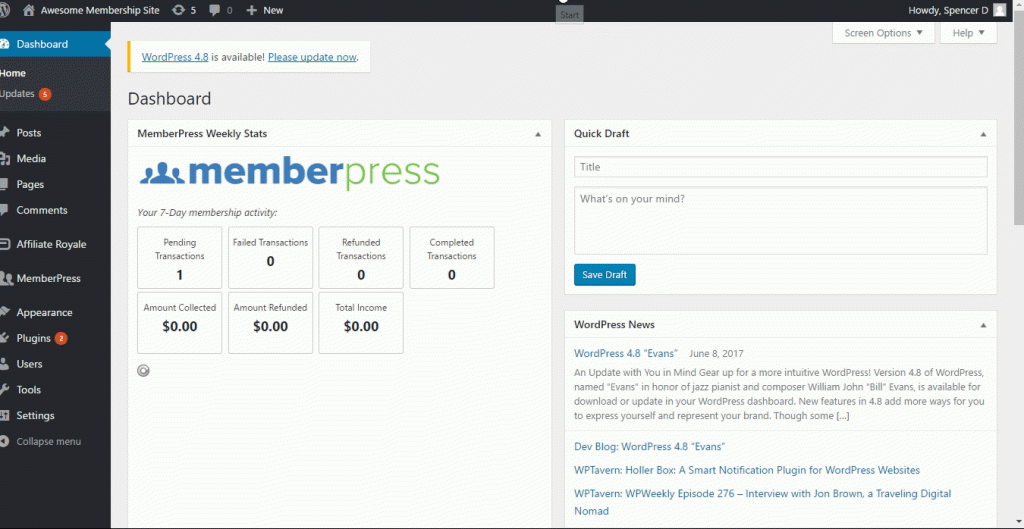Click the comments bubble icon in admin bar
This screenshot has height=529, width=1024.
coord(215,10)
